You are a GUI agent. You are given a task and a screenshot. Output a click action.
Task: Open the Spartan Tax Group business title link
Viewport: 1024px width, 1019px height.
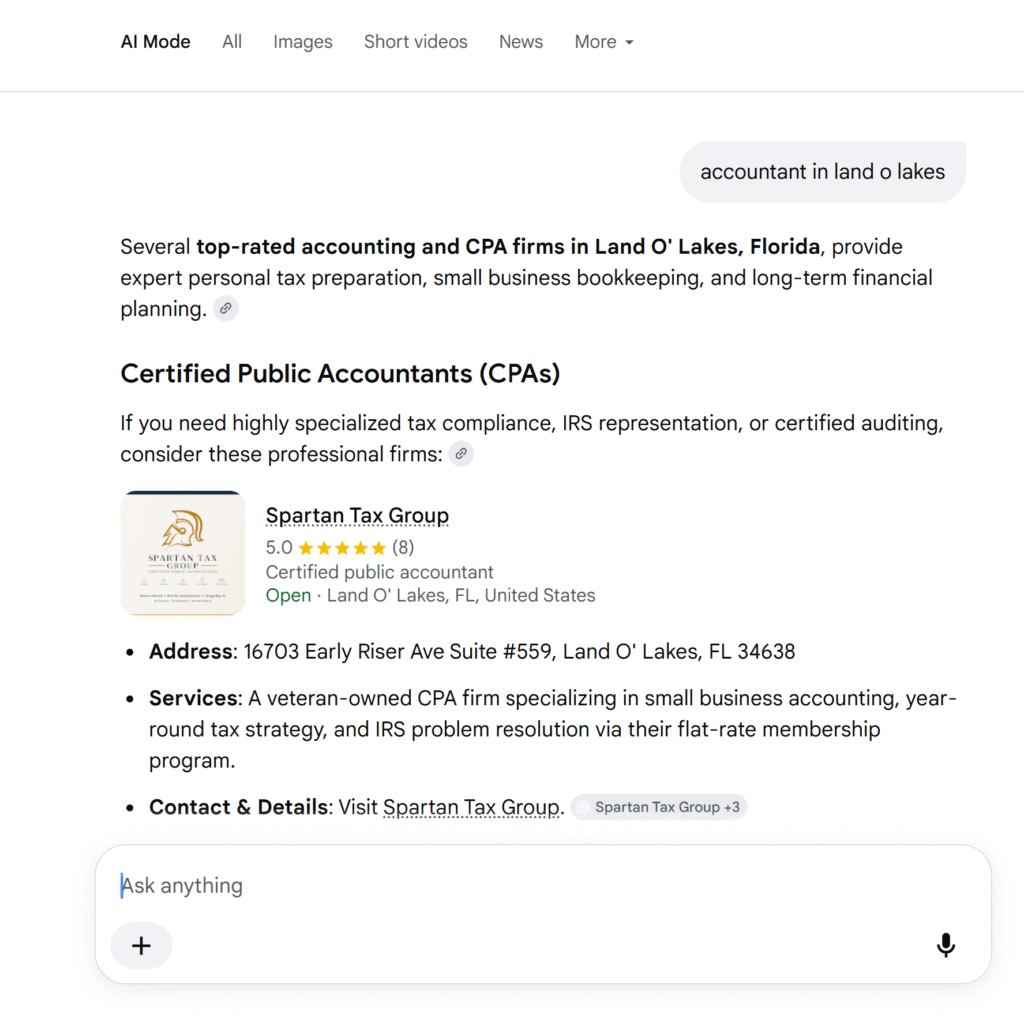click(x=357, y=515)
